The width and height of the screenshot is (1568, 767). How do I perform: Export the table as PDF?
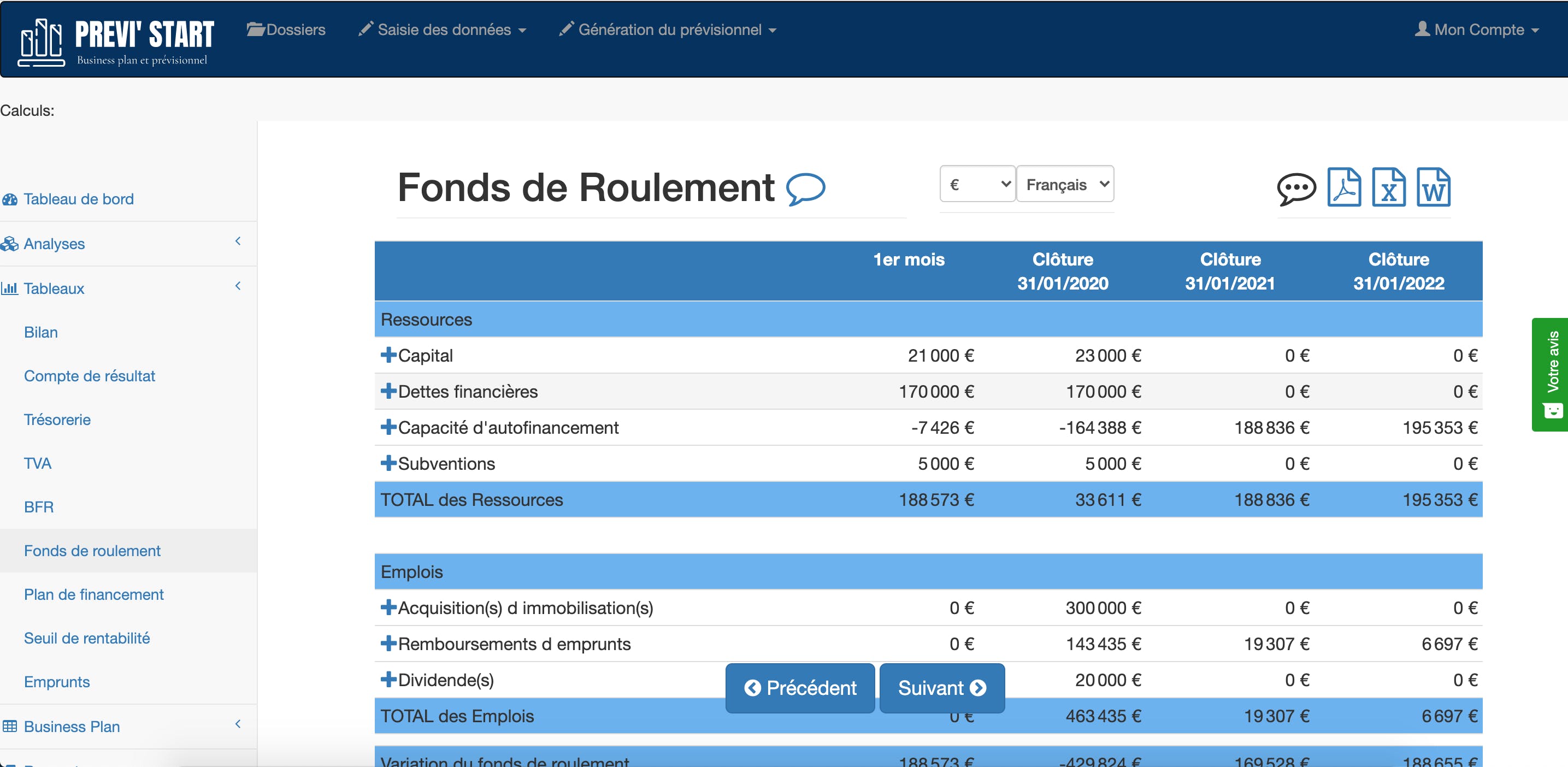click(x=1343, y=187)
